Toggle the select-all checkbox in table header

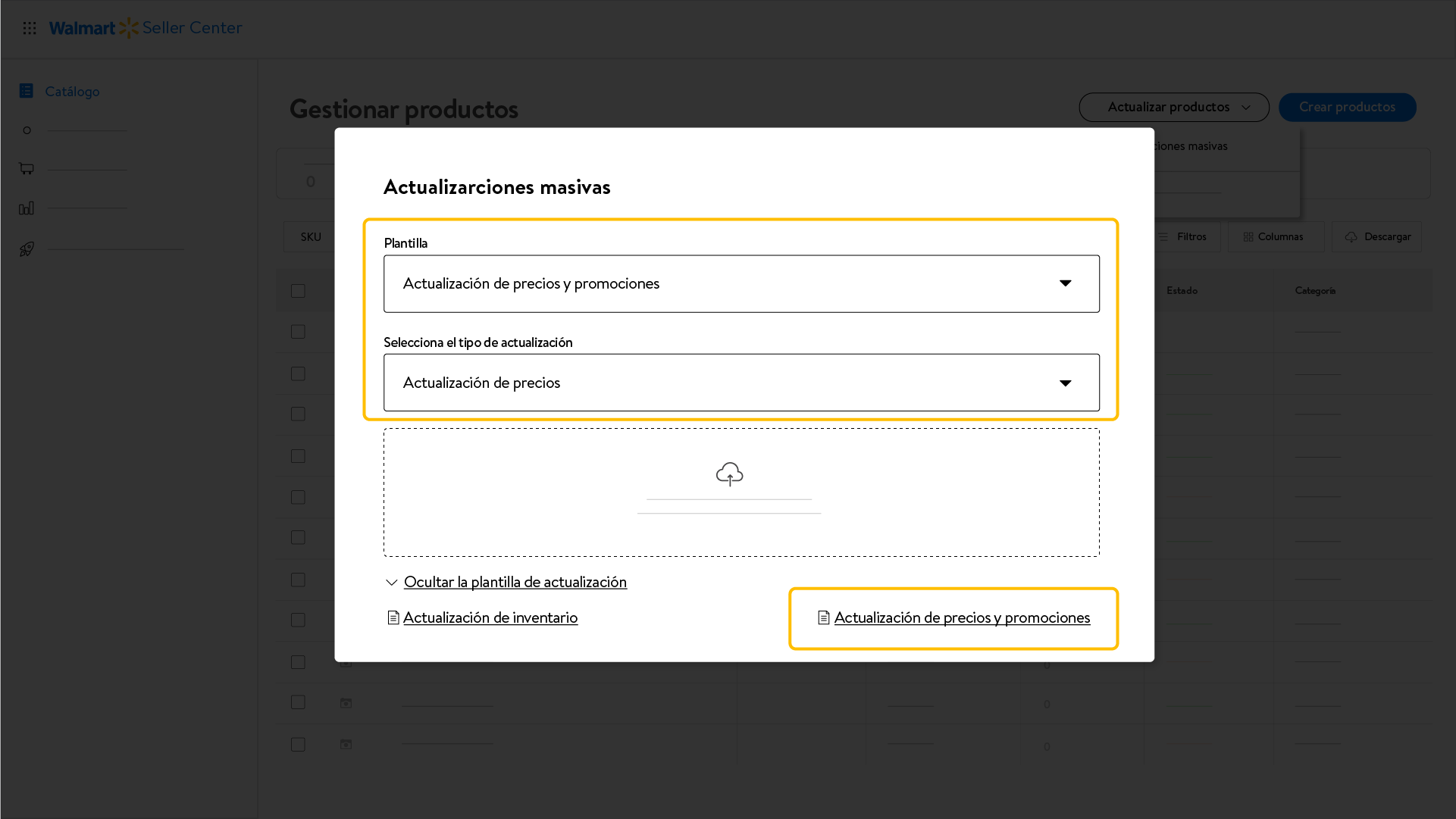pyautogui.click(x=298, y=291)
